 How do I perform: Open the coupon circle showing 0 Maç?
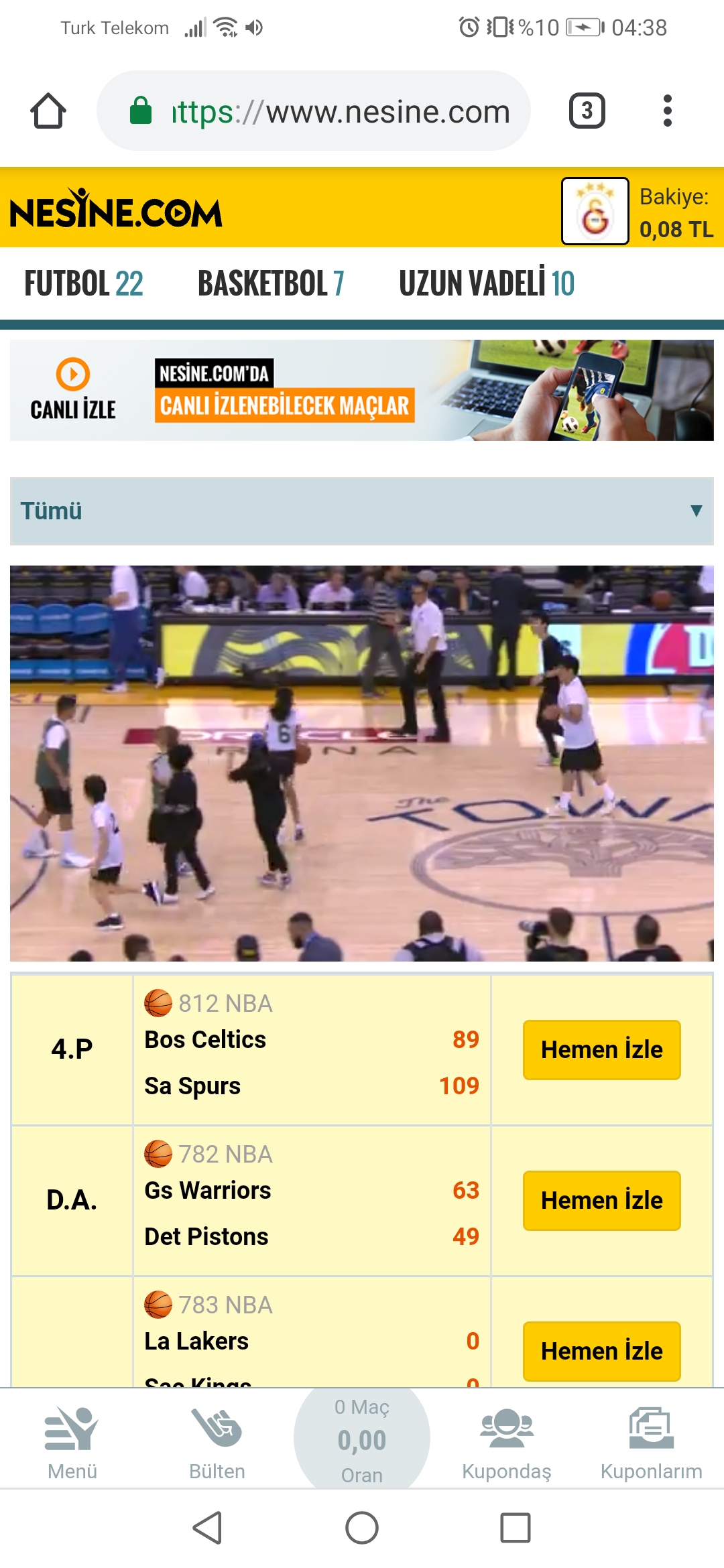[362, 1439]
